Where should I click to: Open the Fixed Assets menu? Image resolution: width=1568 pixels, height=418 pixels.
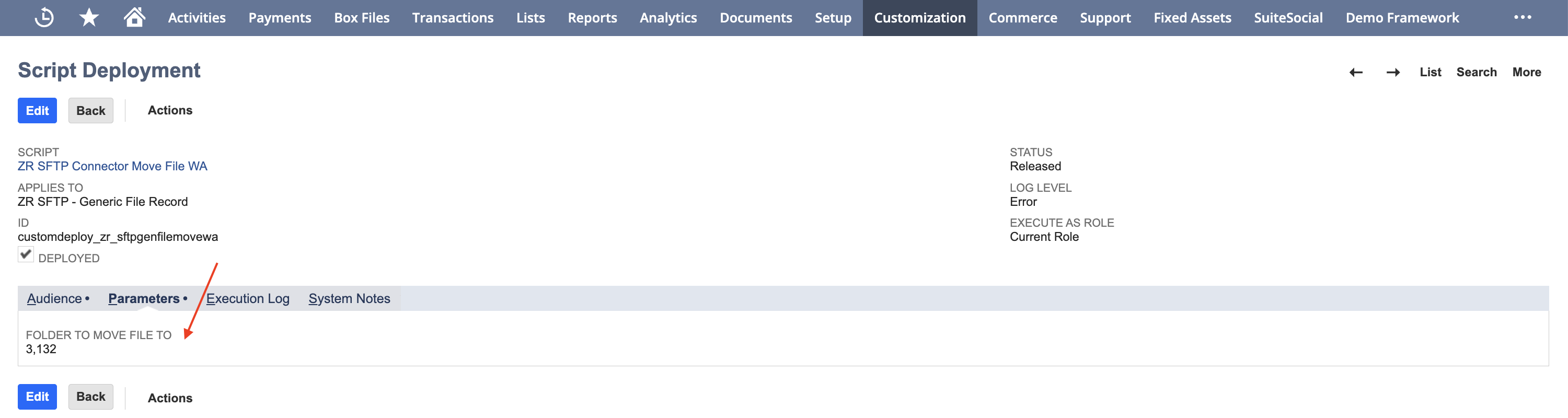[x=1192, y=18]
